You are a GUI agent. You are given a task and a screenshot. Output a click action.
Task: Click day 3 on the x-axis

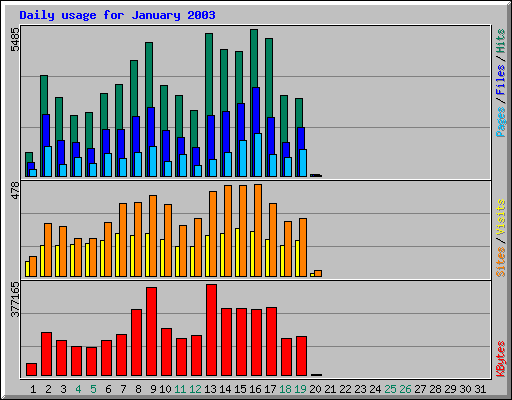(x=63, y=389)
